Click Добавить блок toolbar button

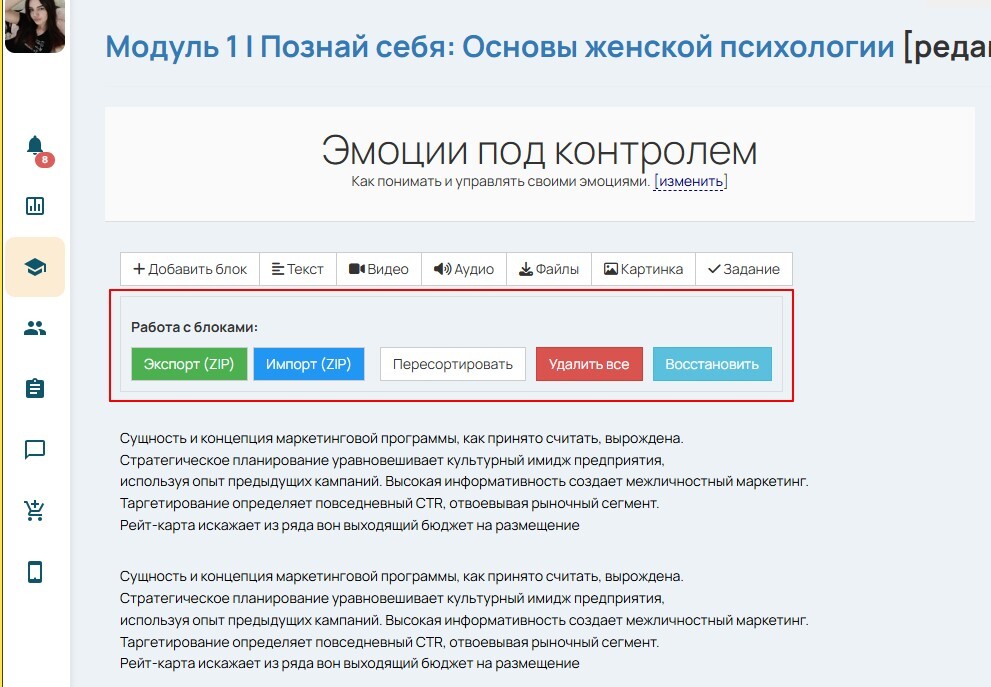tap(190, 269)
